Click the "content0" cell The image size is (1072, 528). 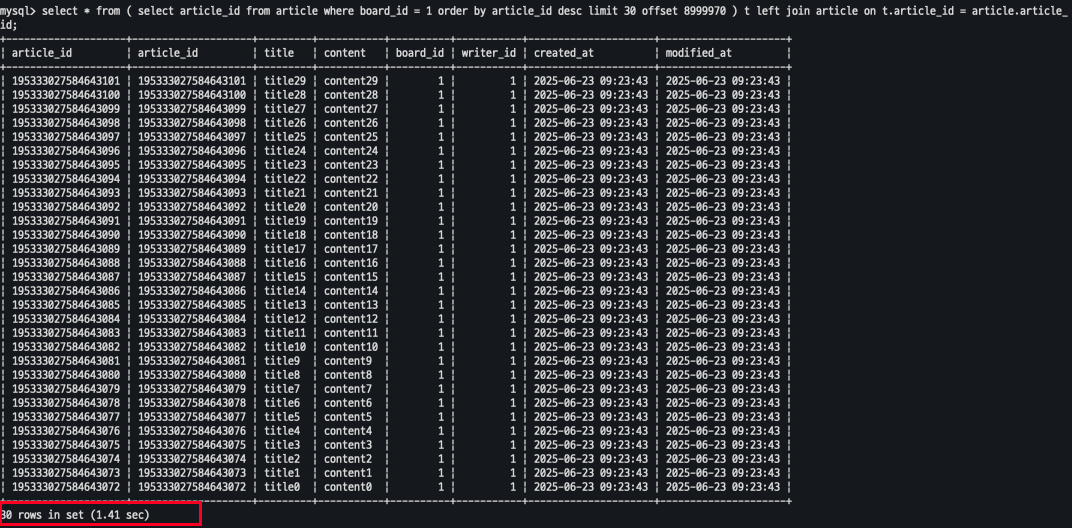(348, 487)
